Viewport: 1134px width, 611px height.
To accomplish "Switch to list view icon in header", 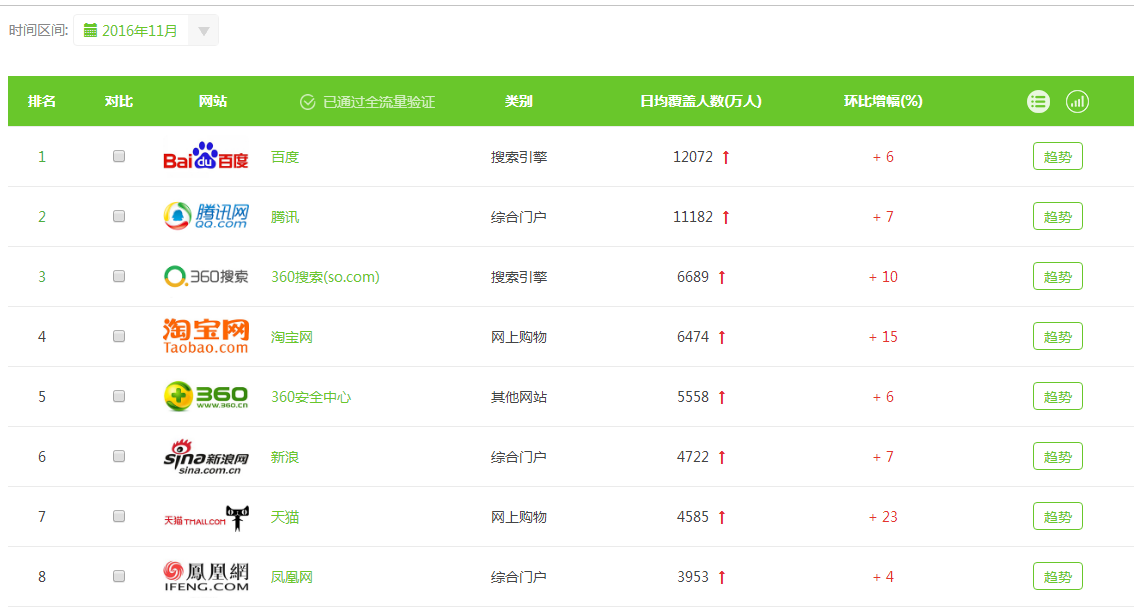I will 1038,102.
